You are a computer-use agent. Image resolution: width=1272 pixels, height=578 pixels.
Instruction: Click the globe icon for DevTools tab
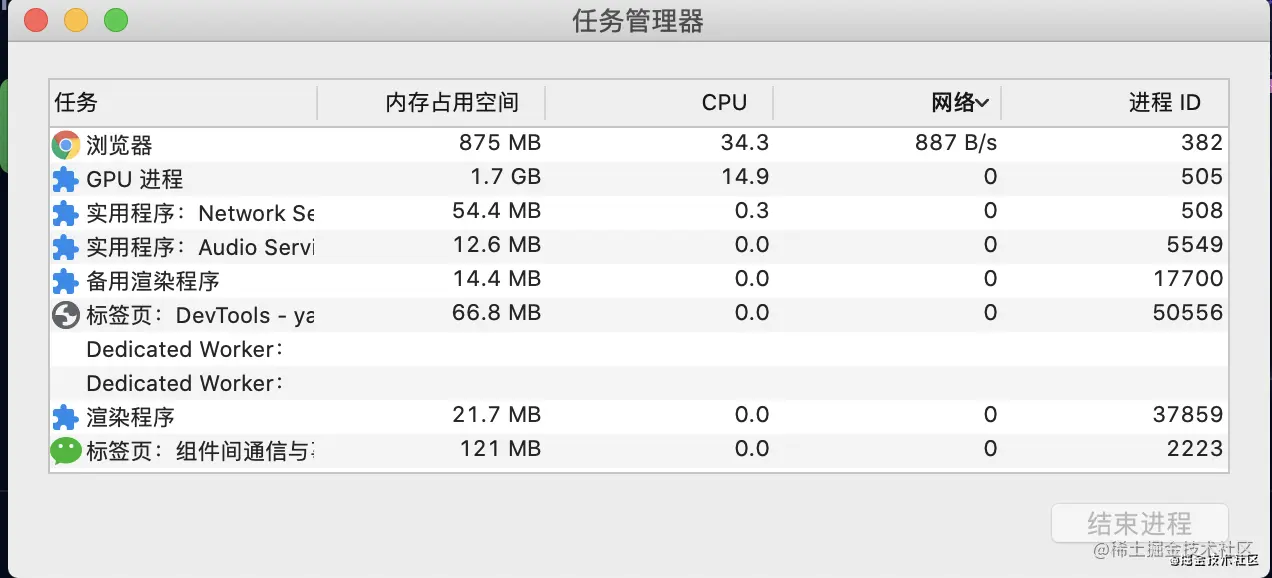coord(65,316)
